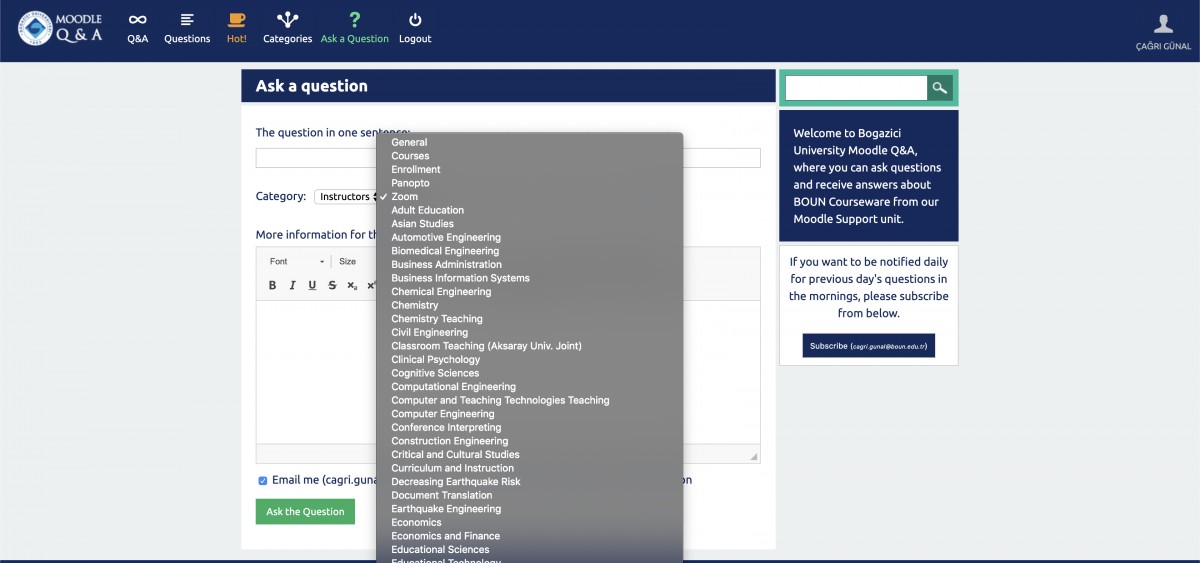This screenshot has height=563, width=1200.
Task: Select Computer Engineering from the list
Action: tap(442, 414)
